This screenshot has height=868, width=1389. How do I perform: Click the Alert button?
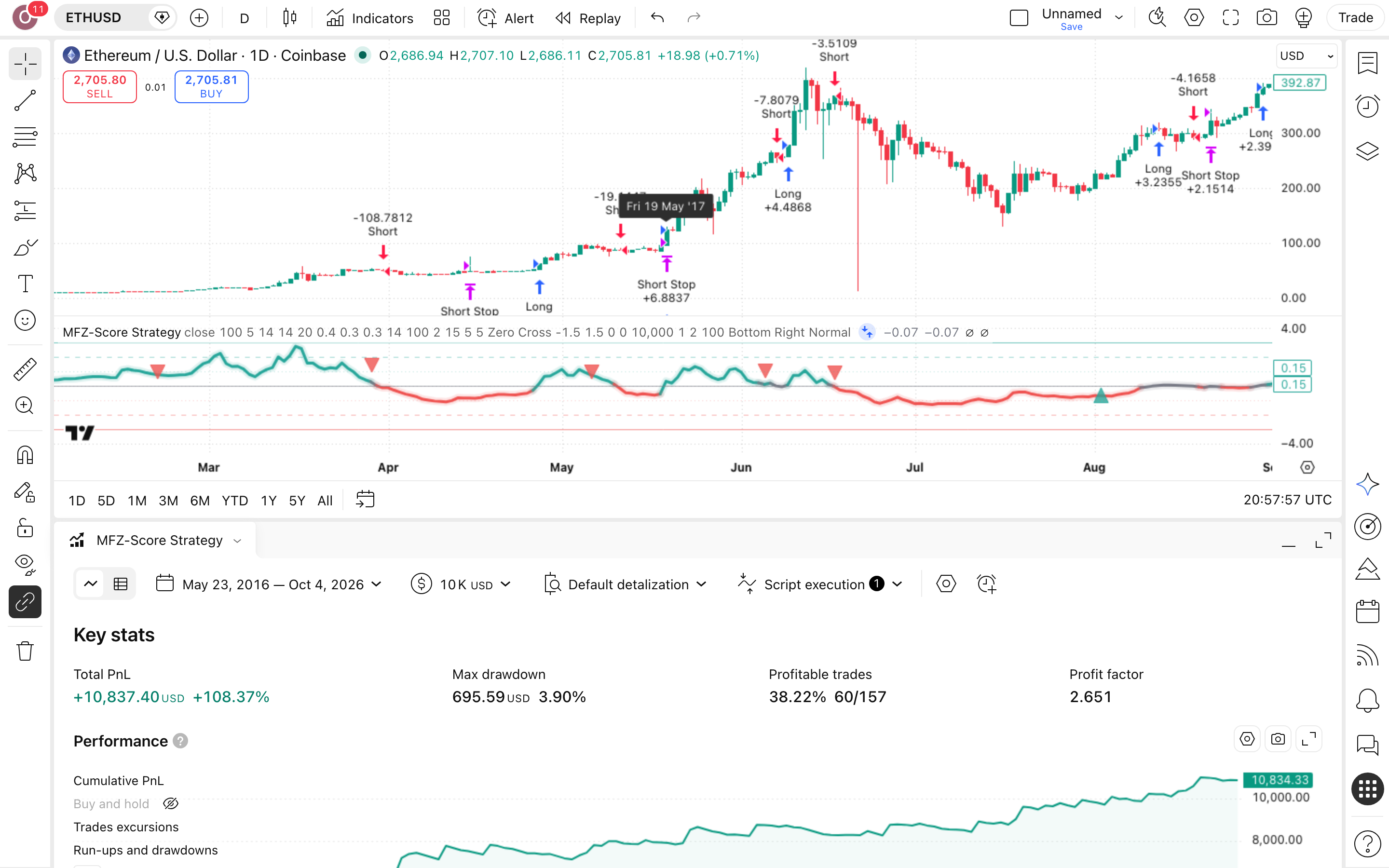505,18
